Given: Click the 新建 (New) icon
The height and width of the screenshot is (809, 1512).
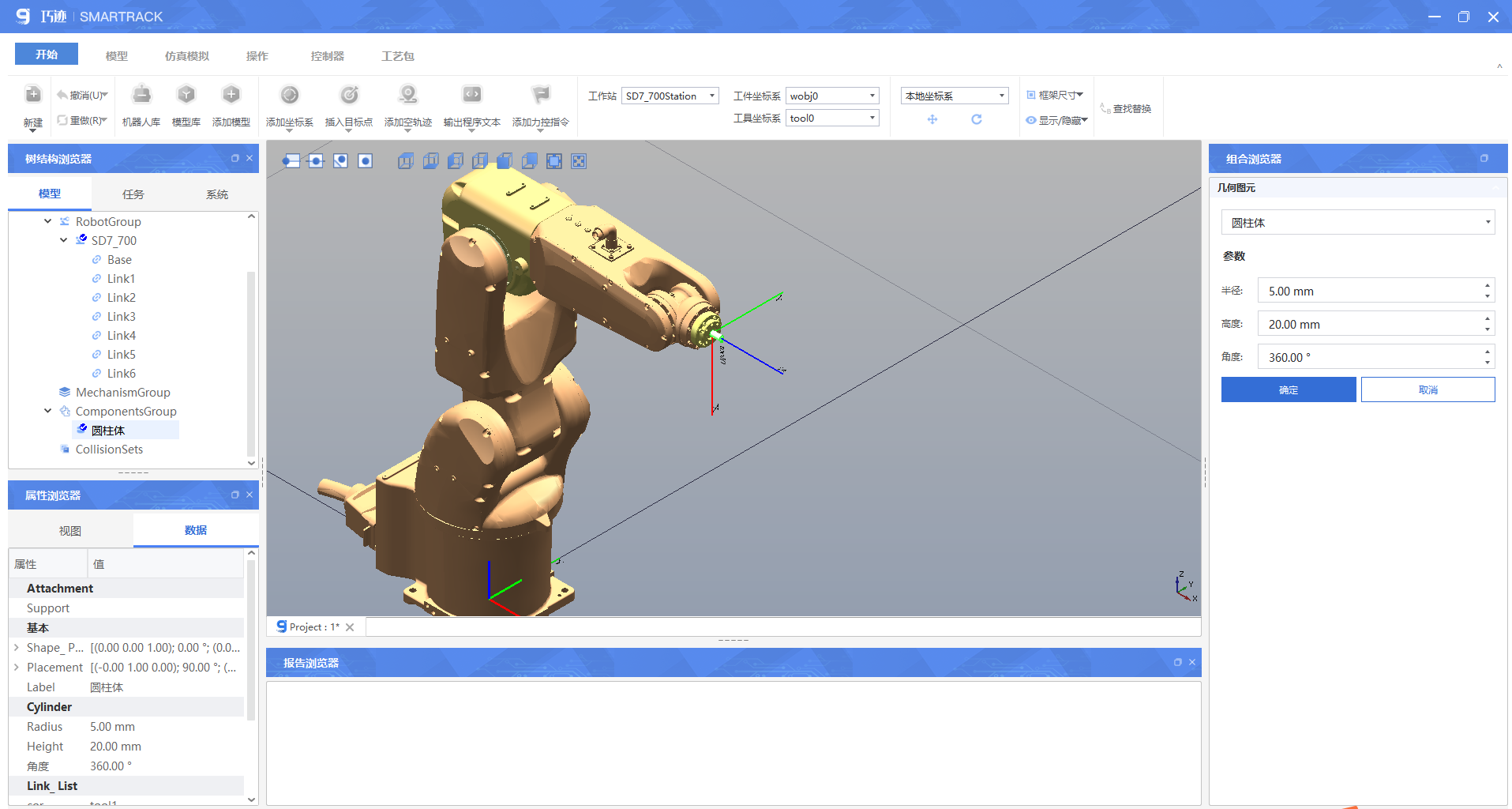Looking at the screenshot, I should pyautogui.click(x=32, y=96).
